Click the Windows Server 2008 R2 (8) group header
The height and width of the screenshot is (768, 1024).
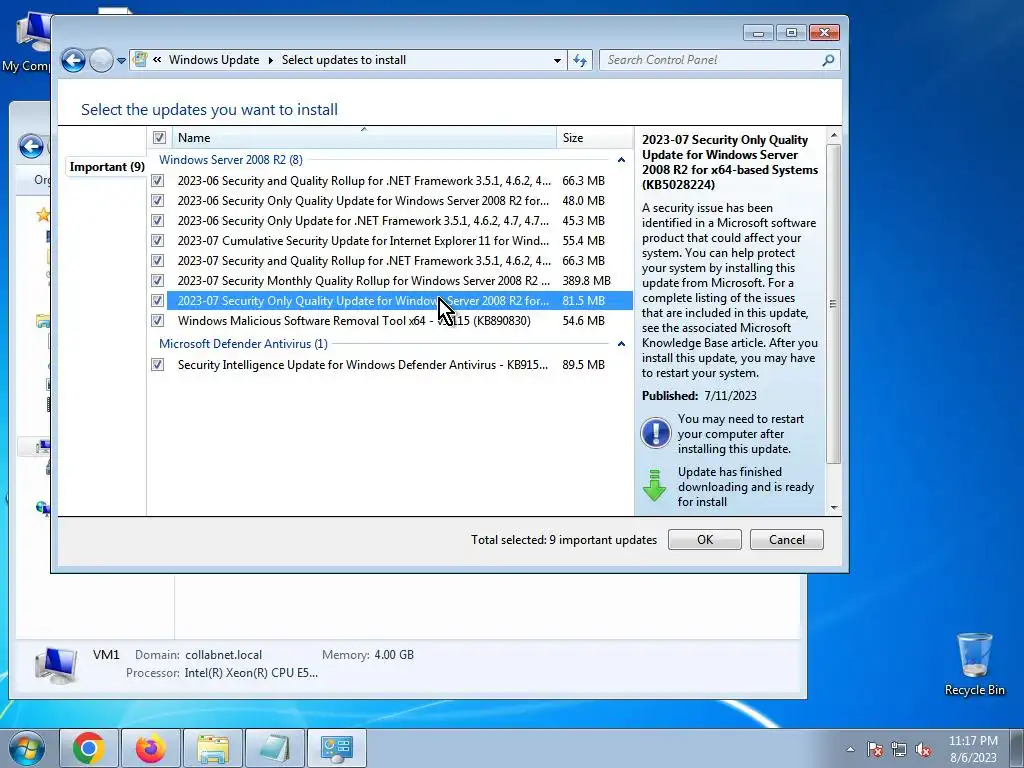coord(231,160)
